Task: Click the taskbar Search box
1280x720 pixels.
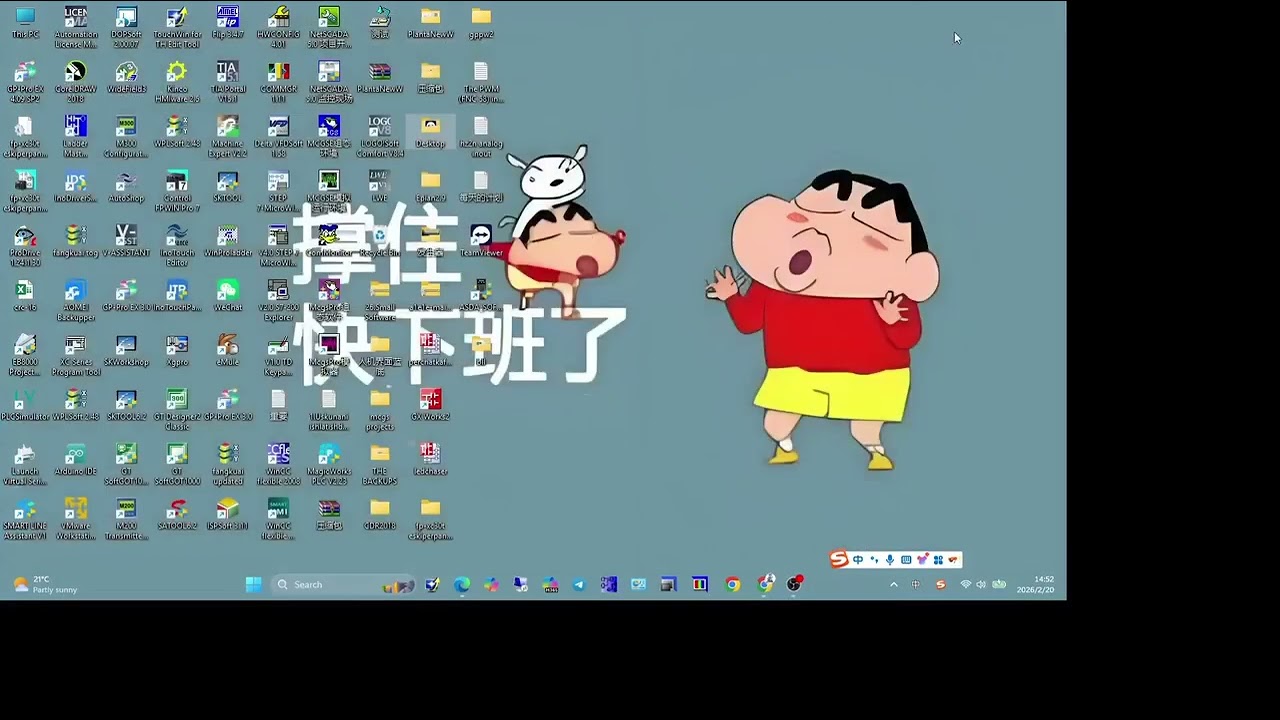Action: (343, 584)
